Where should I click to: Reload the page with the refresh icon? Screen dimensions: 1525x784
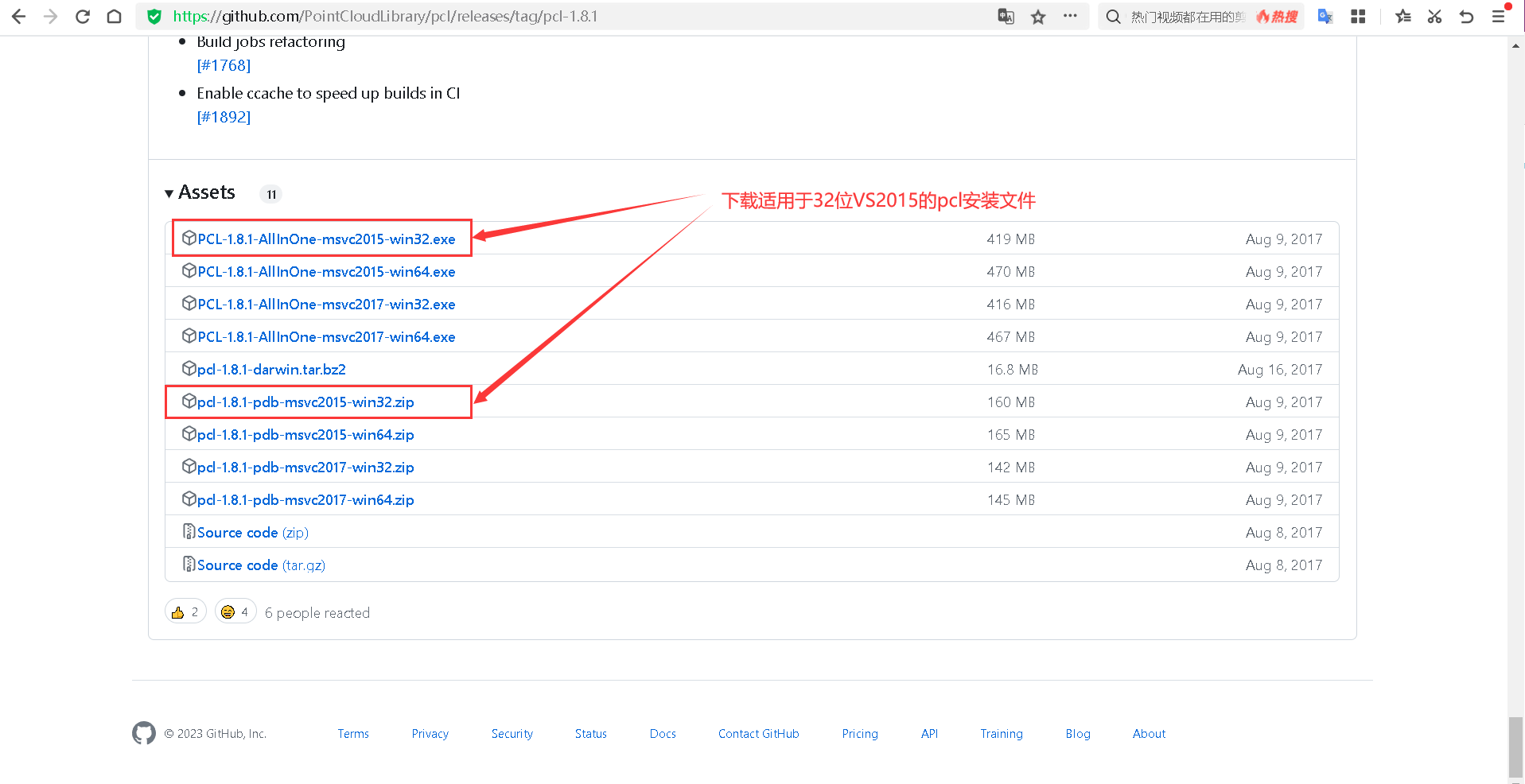click(x=82, y=17)
